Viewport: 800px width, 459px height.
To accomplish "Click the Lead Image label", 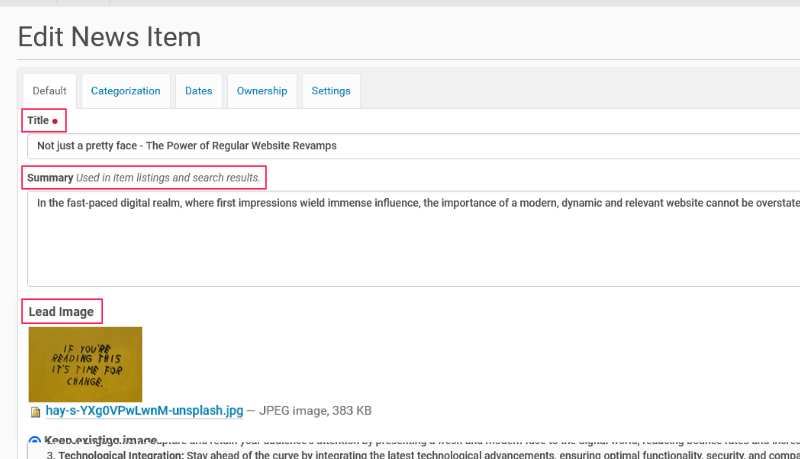I will [x=61, y=312].
